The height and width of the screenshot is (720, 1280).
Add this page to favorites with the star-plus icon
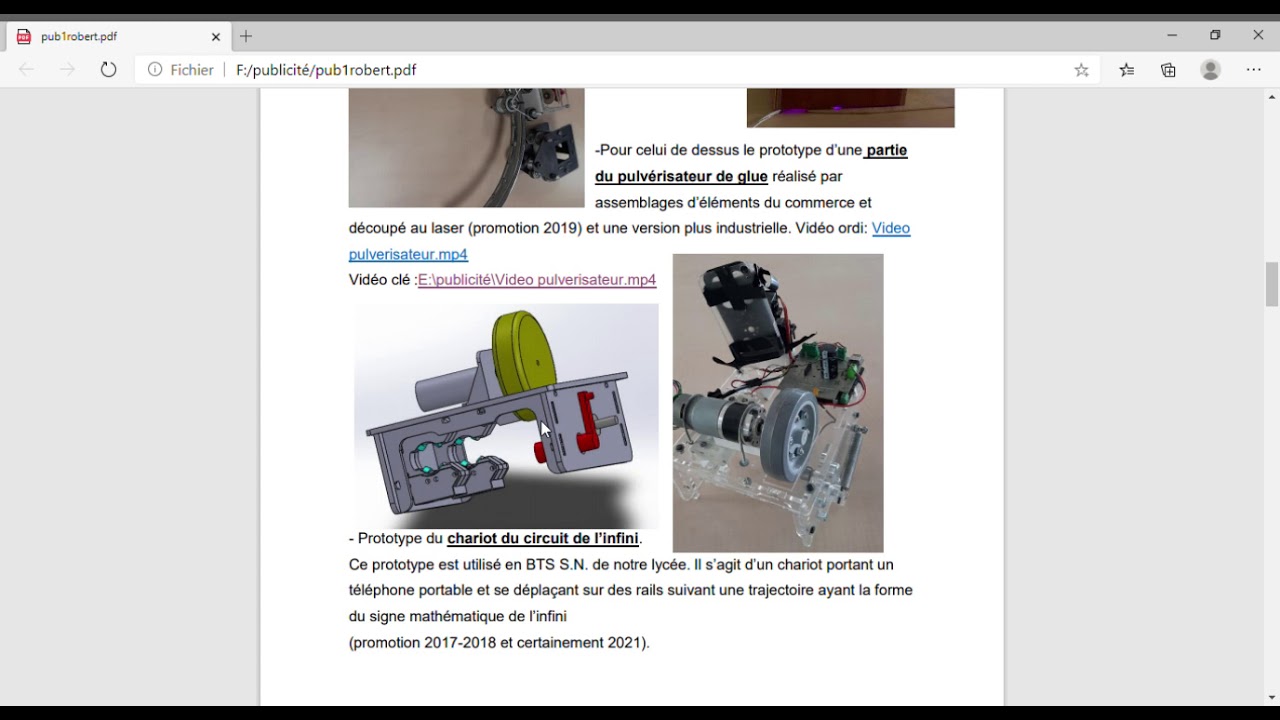tap(1081, 70)
